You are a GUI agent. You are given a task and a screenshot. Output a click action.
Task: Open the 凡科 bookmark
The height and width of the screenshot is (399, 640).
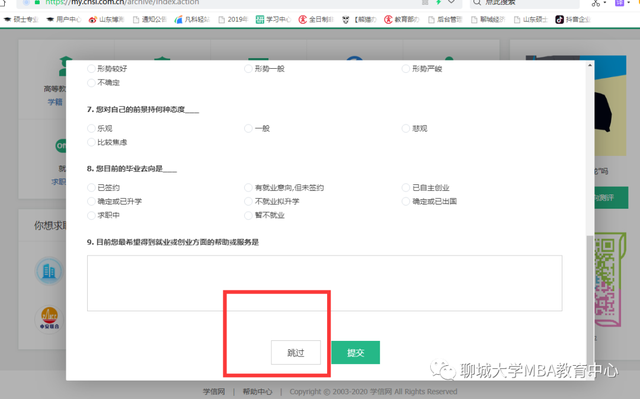192,20
